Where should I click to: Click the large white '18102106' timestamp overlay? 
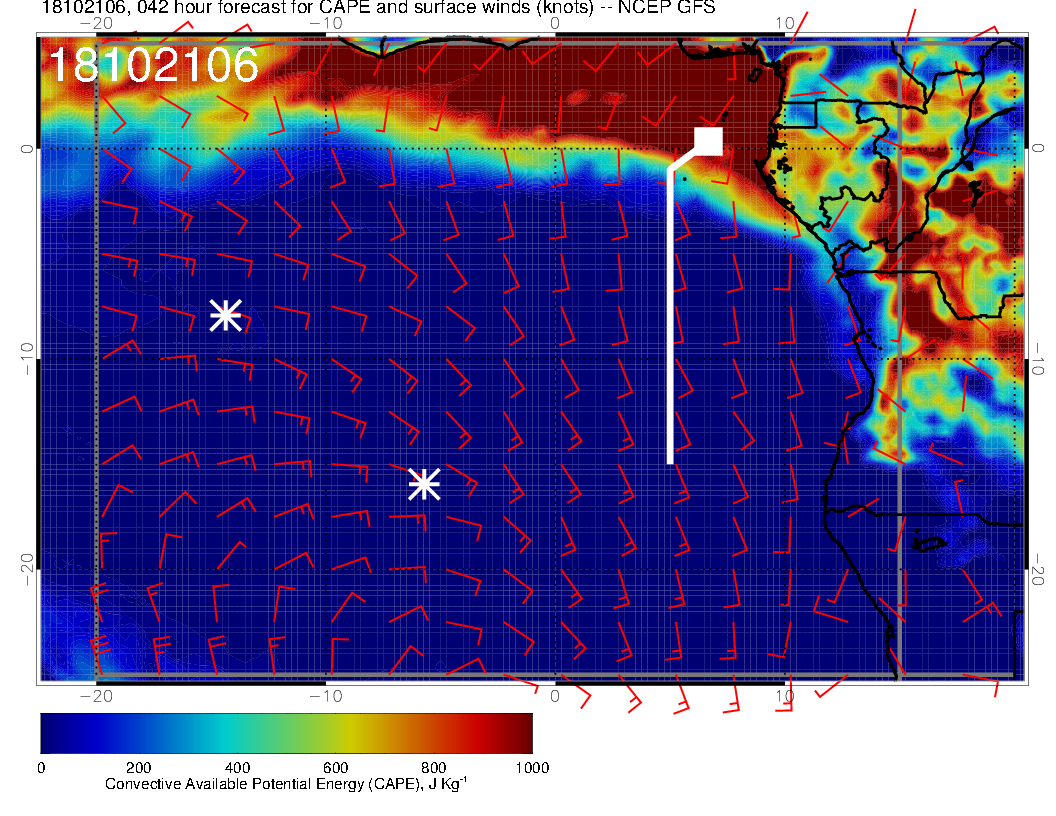(x=154, y=65)
